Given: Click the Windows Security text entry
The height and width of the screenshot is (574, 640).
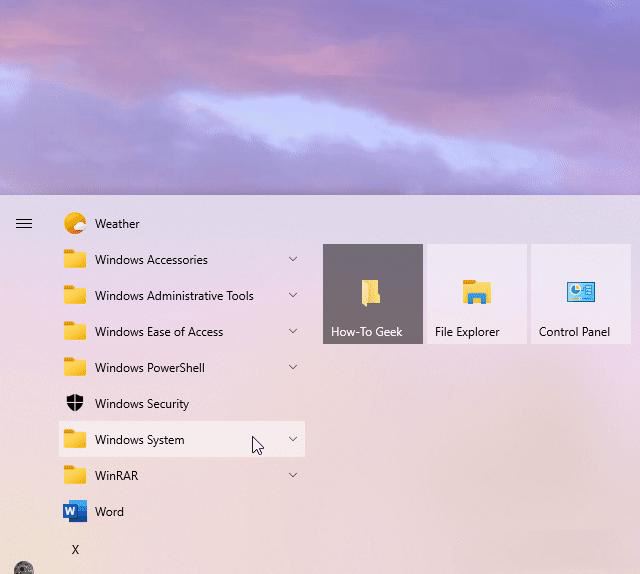Looking at the screenshot, I should coord(142,404).
